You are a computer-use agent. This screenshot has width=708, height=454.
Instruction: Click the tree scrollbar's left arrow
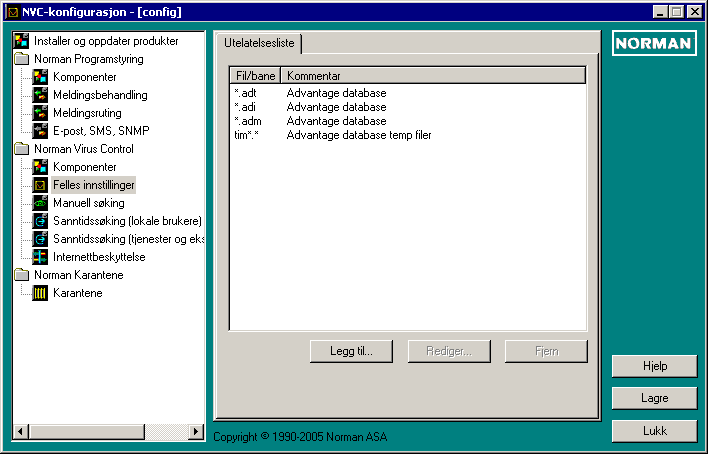(x=20, y=431)
